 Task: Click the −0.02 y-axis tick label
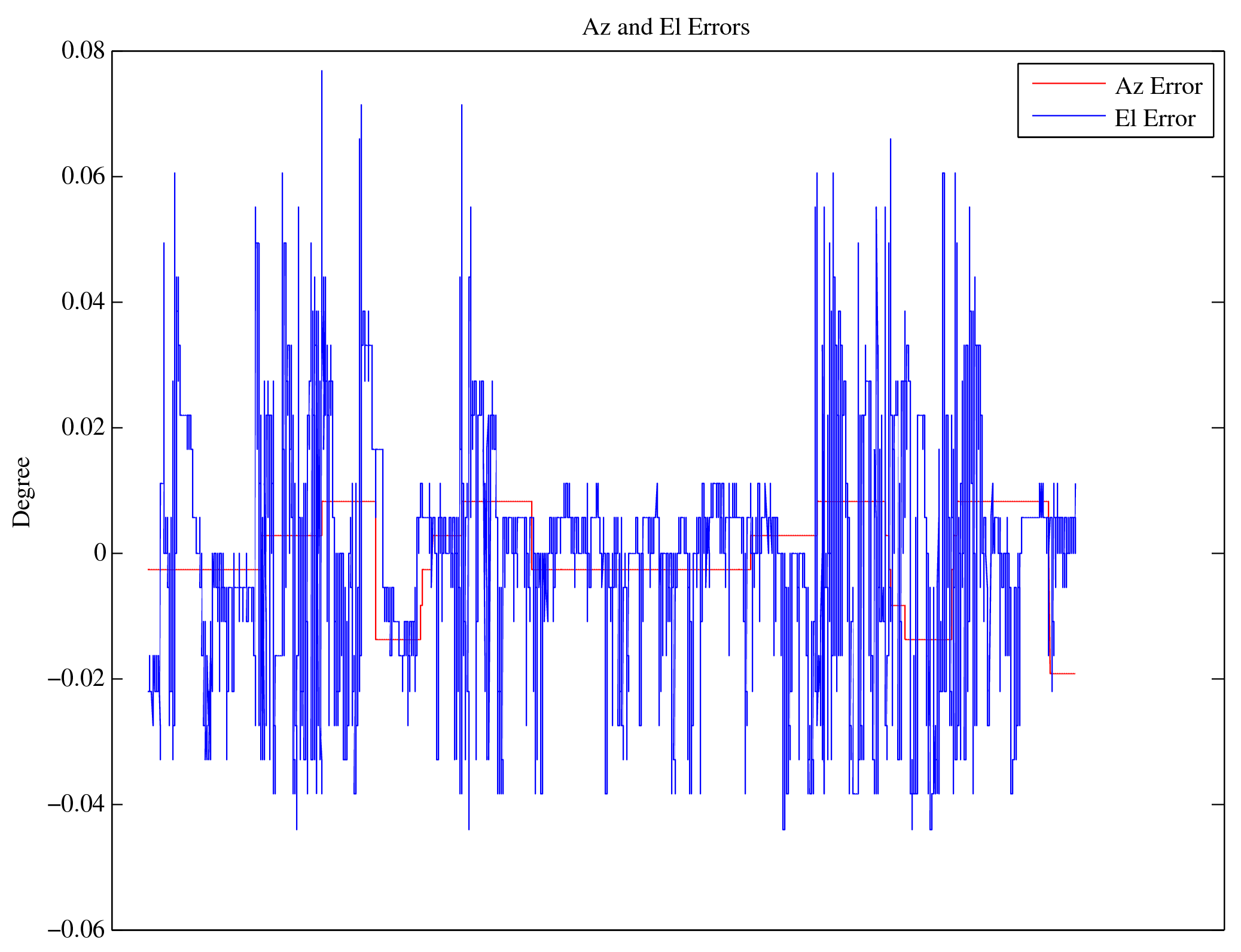(76, 679)
